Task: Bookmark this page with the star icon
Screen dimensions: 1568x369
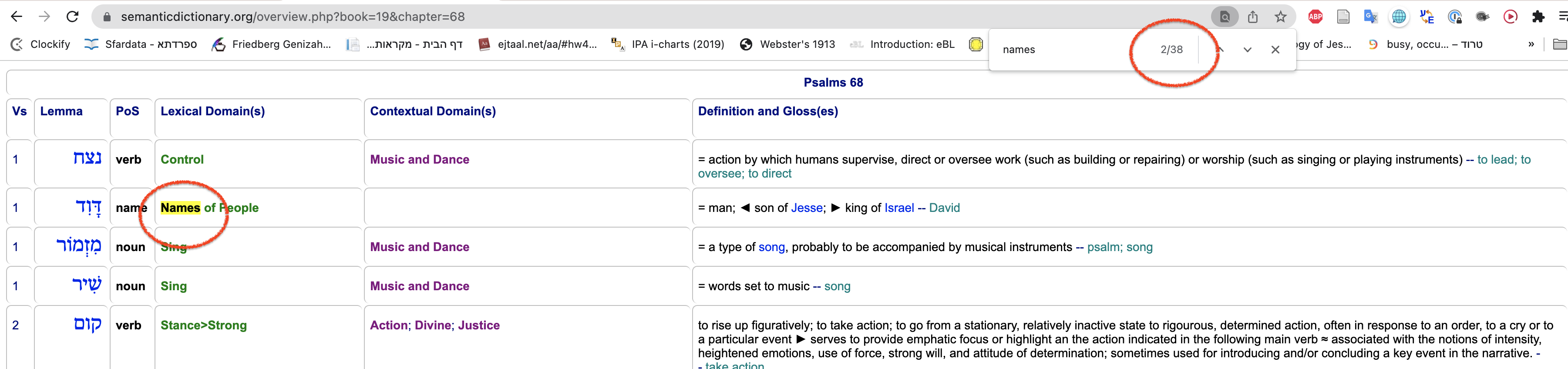Action: coord(1281,17)
